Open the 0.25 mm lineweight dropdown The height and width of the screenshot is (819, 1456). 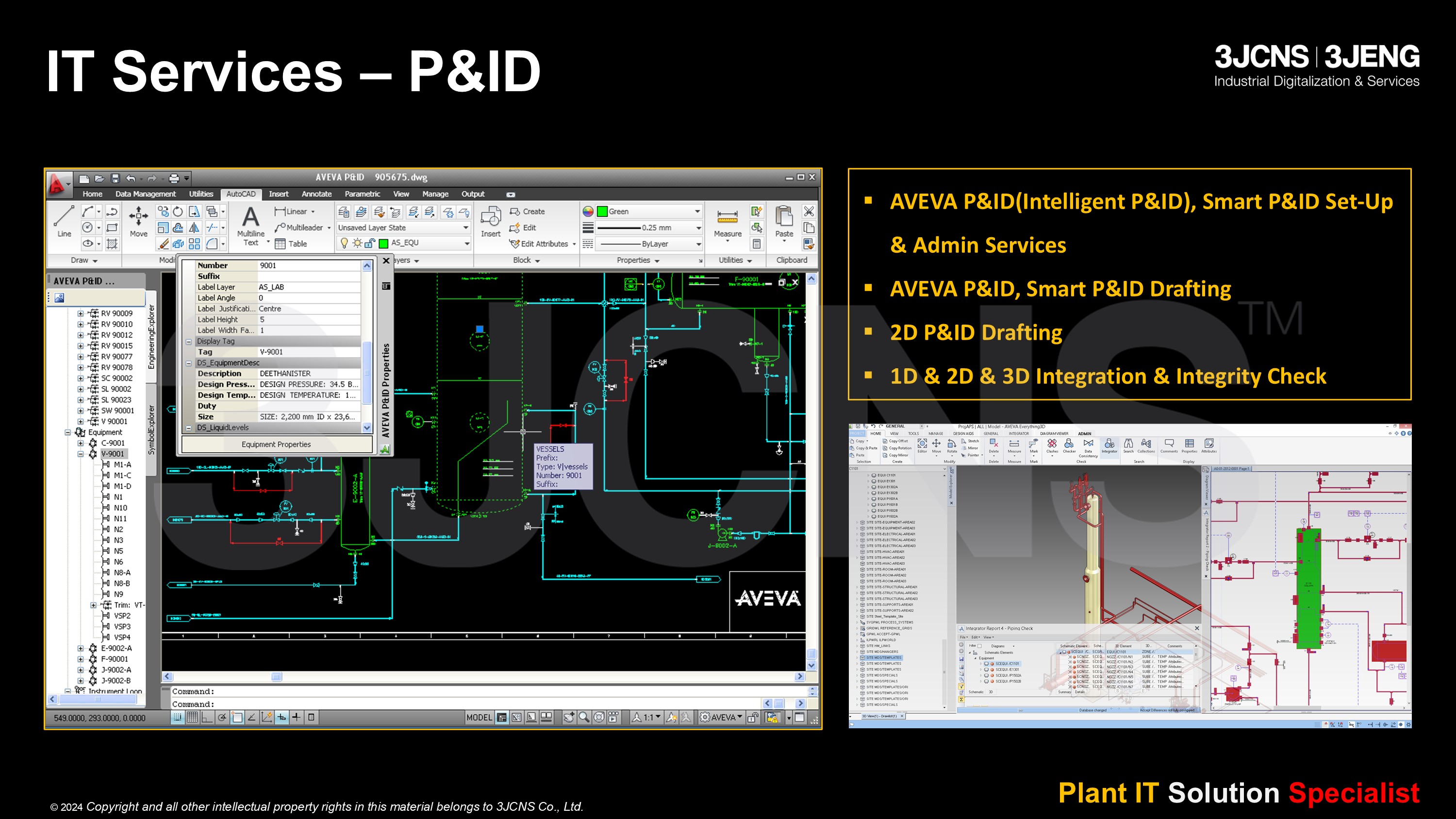coord(649,228)
